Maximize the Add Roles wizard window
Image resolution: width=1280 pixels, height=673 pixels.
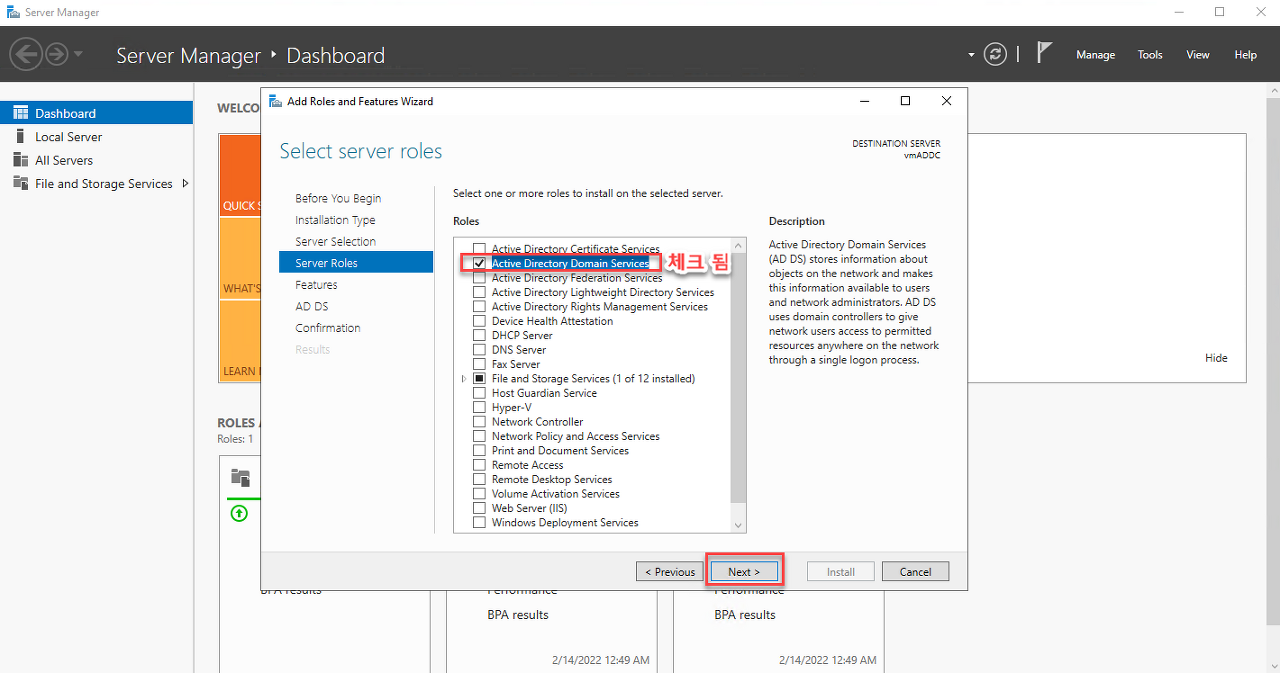coord(905,101)
